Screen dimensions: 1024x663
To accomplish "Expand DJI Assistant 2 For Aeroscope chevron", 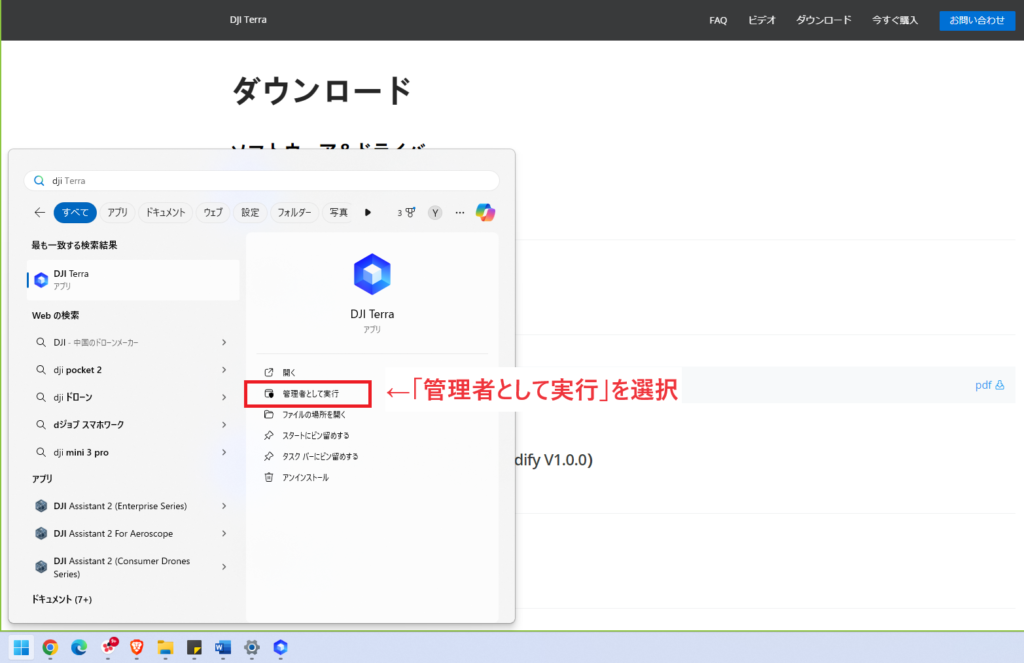I will (224, 534).
